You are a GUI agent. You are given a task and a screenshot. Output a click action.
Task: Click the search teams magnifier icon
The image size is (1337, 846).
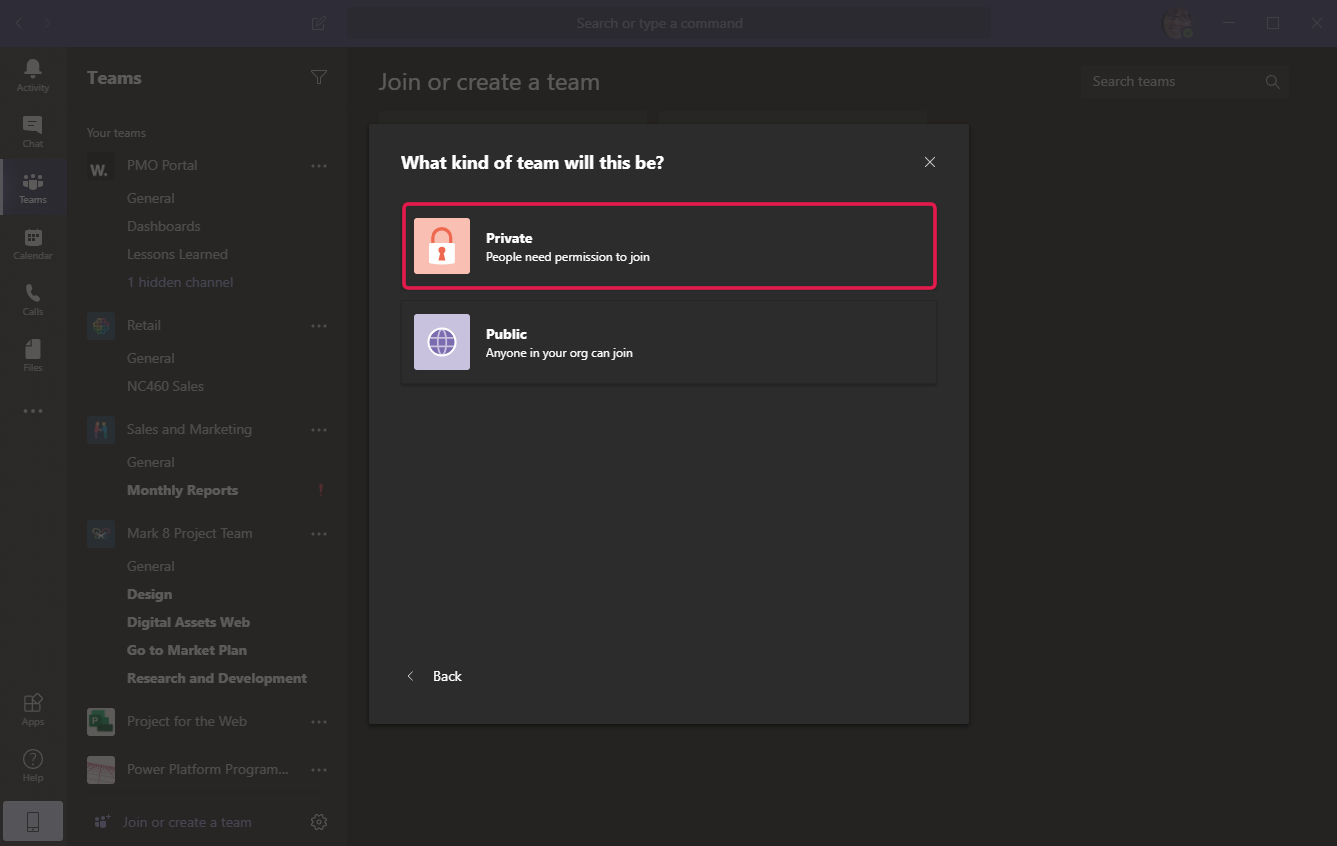point(1272,82)
